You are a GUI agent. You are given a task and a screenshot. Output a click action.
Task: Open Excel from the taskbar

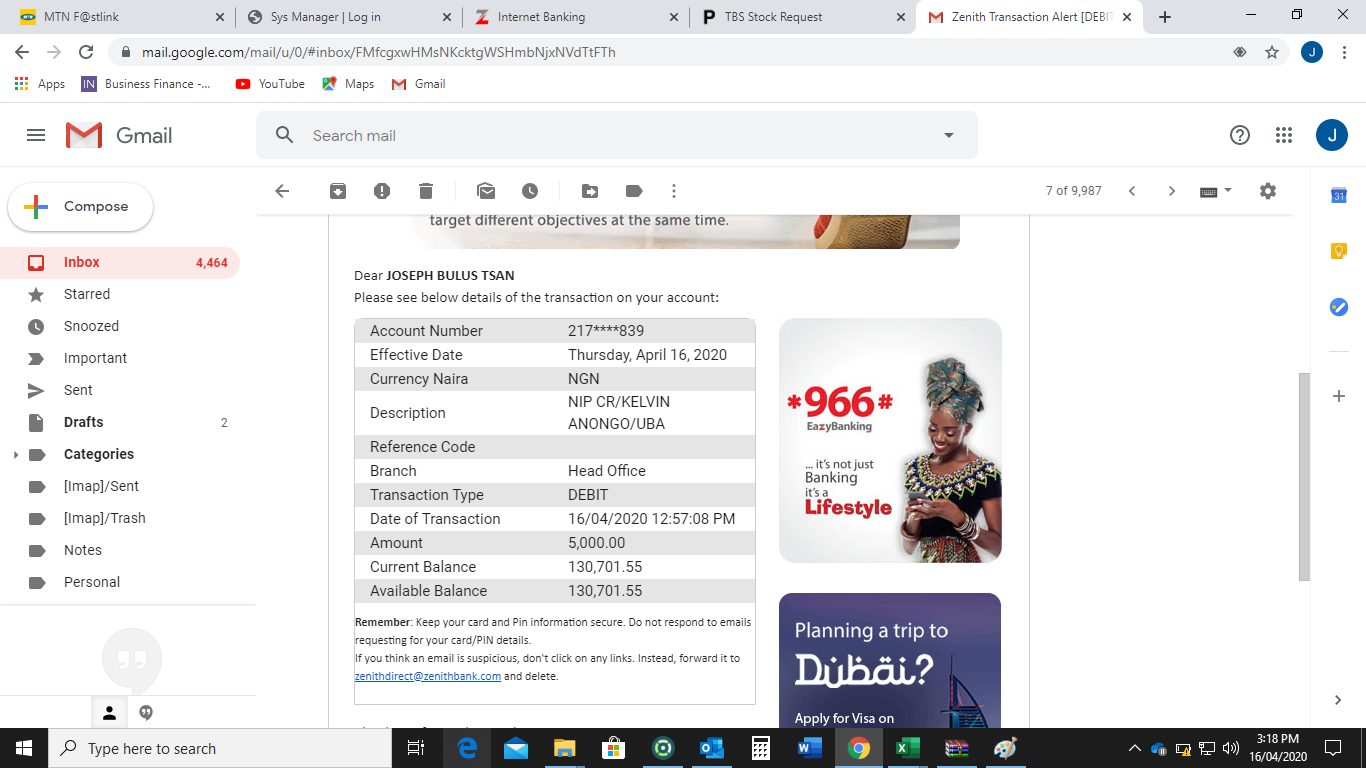click(x=908, y=748)
